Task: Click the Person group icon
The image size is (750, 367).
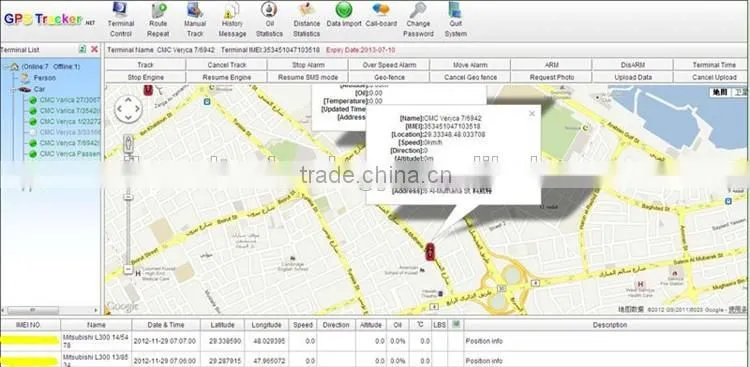Action: point(25,78)
